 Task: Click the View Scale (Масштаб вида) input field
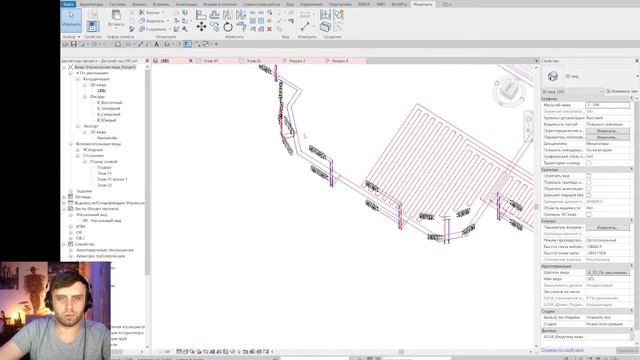coord(607,105)
